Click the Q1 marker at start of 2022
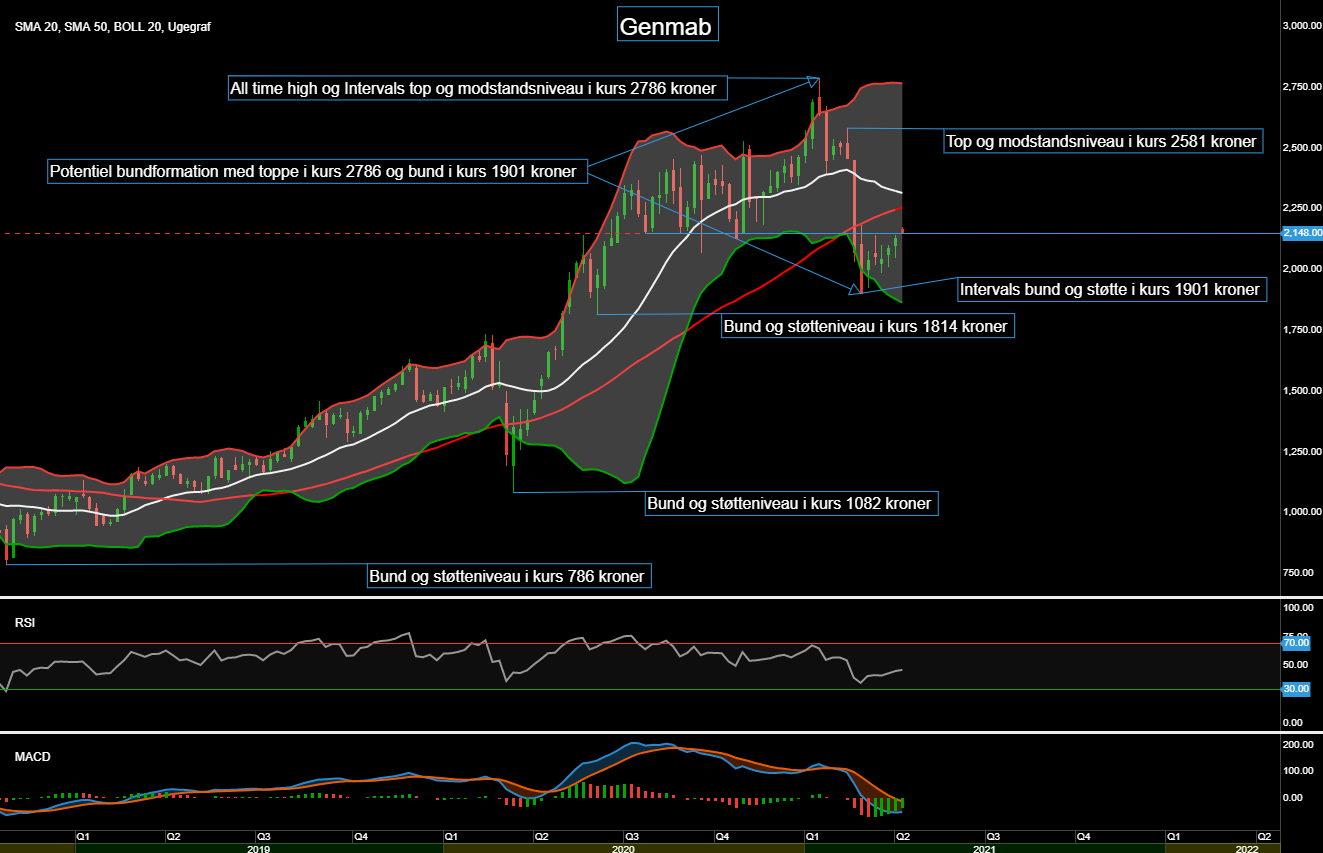Screen dimensions: 1323x853 click(x=1174, y=835)
